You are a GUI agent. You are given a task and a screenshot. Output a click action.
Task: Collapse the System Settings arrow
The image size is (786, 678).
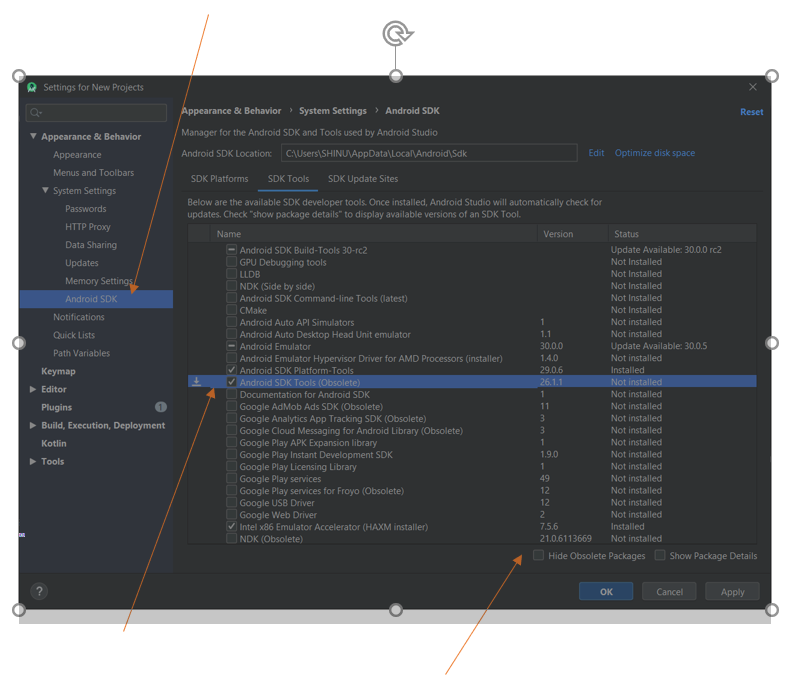(x=45, y=190)
